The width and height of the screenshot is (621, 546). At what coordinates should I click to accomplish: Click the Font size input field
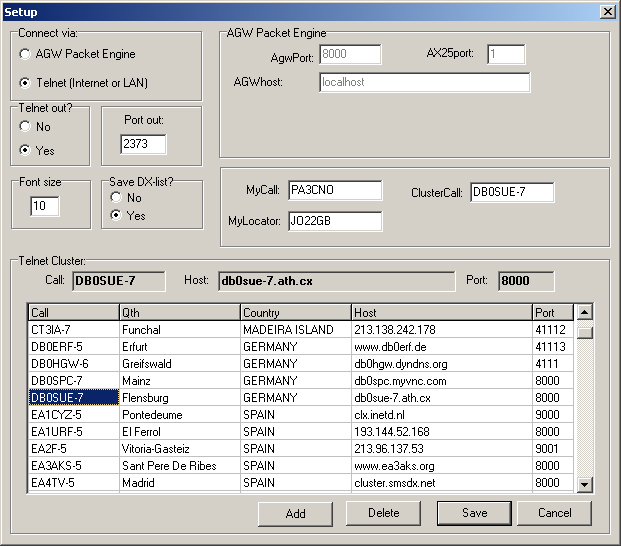pyautogui.click(x=44, y=207)
